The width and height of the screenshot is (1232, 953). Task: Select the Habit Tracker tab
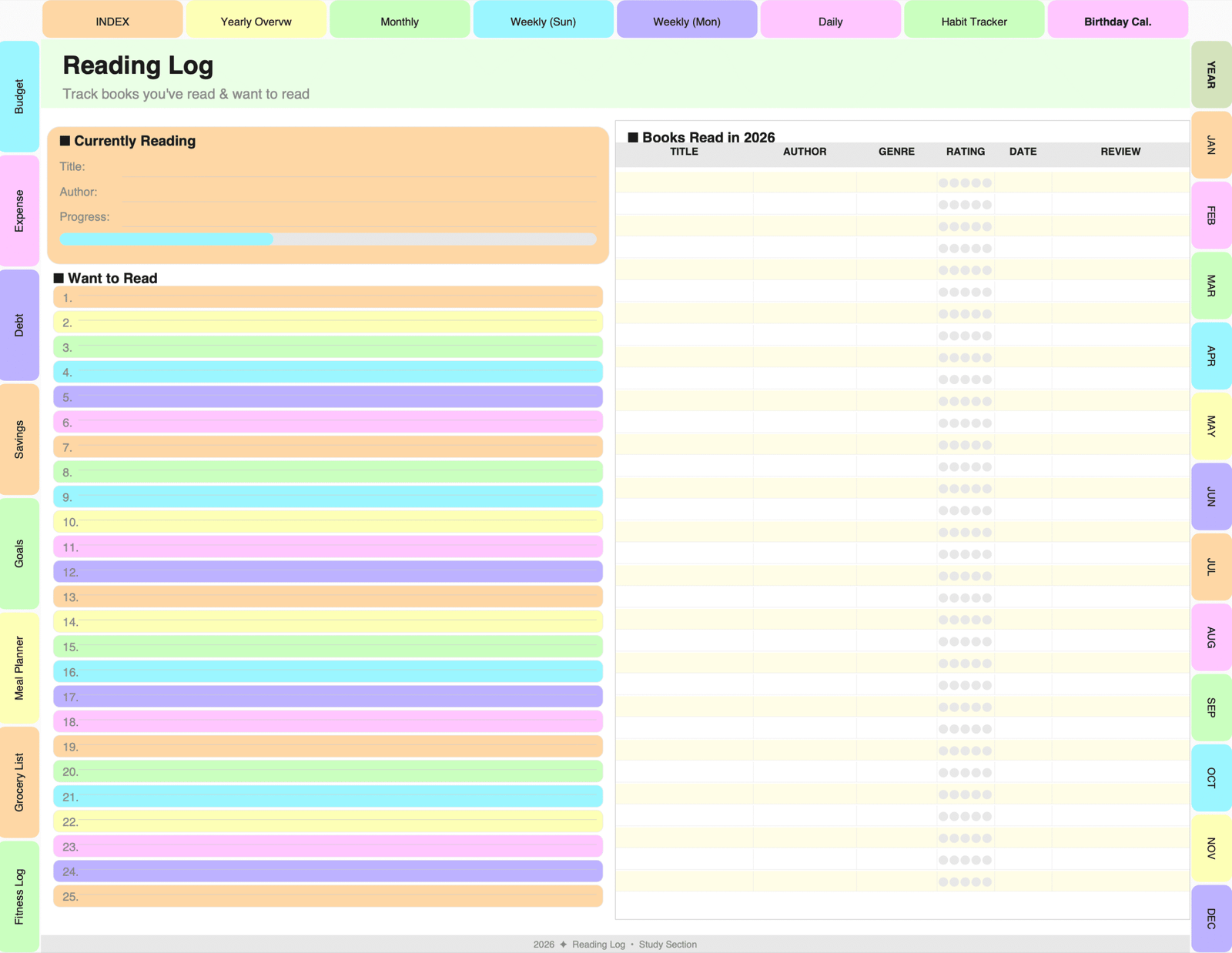tap(973, 21)
